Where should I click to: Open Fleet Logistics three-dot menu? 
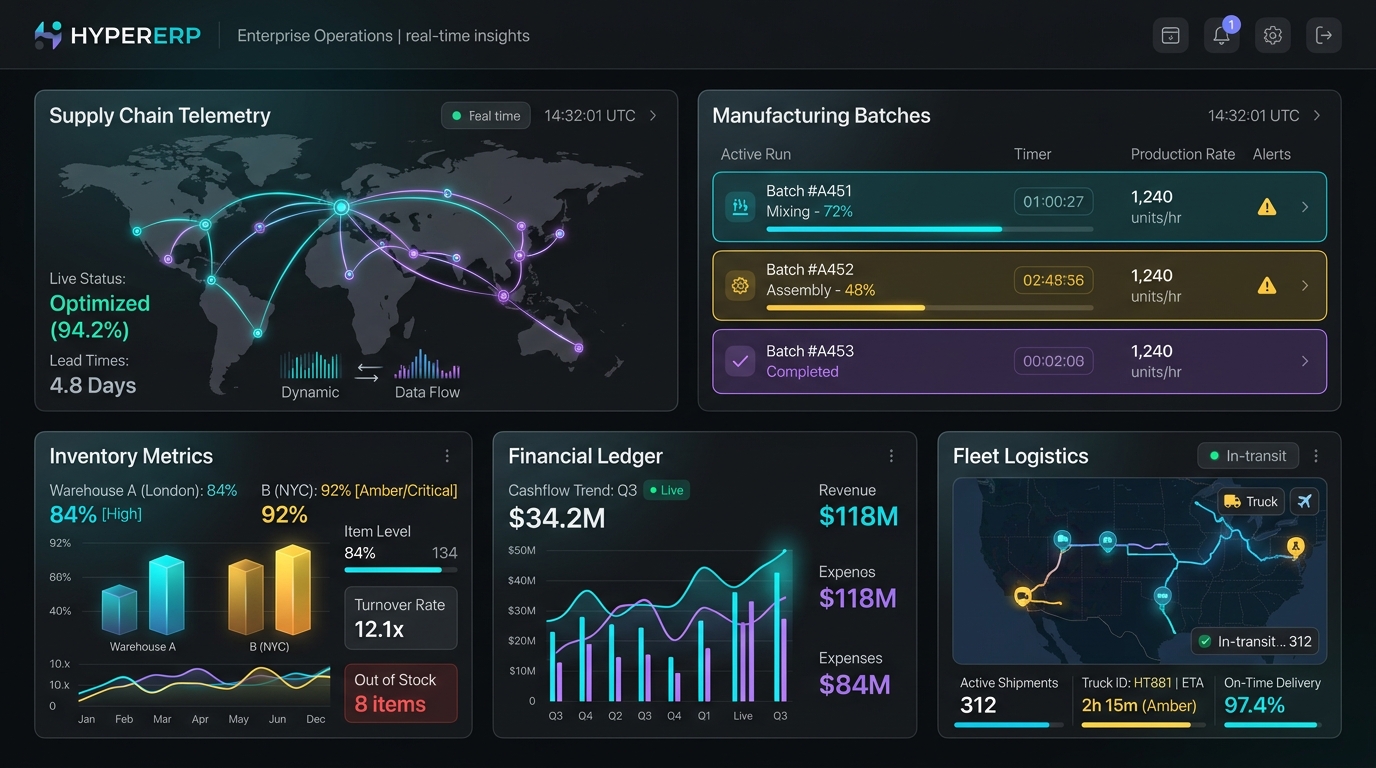(1316, 456)
